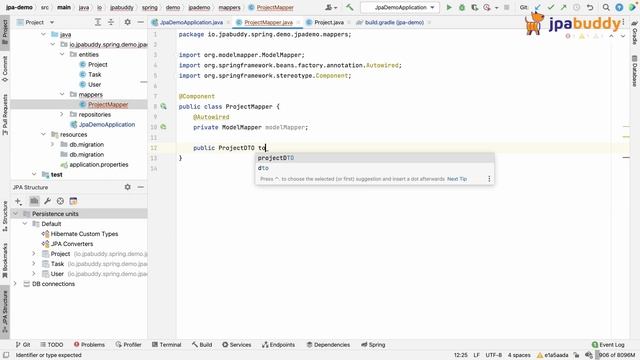The height and width of the screenshot is (360, 640).
Task: Click the gutter bean icon beside modelMapper field
Action: (164, 127)
